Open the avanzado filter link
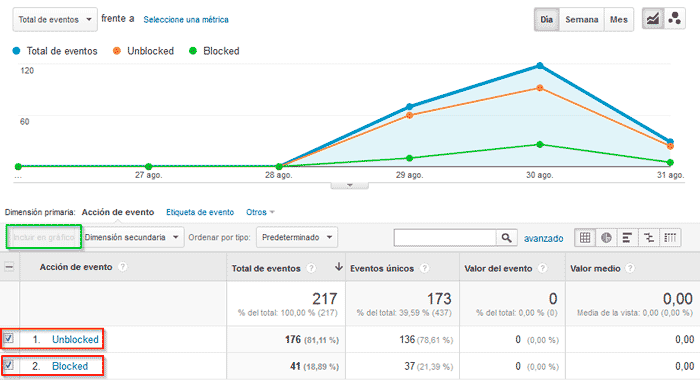 pyautogui.click(x=543, y=238)
